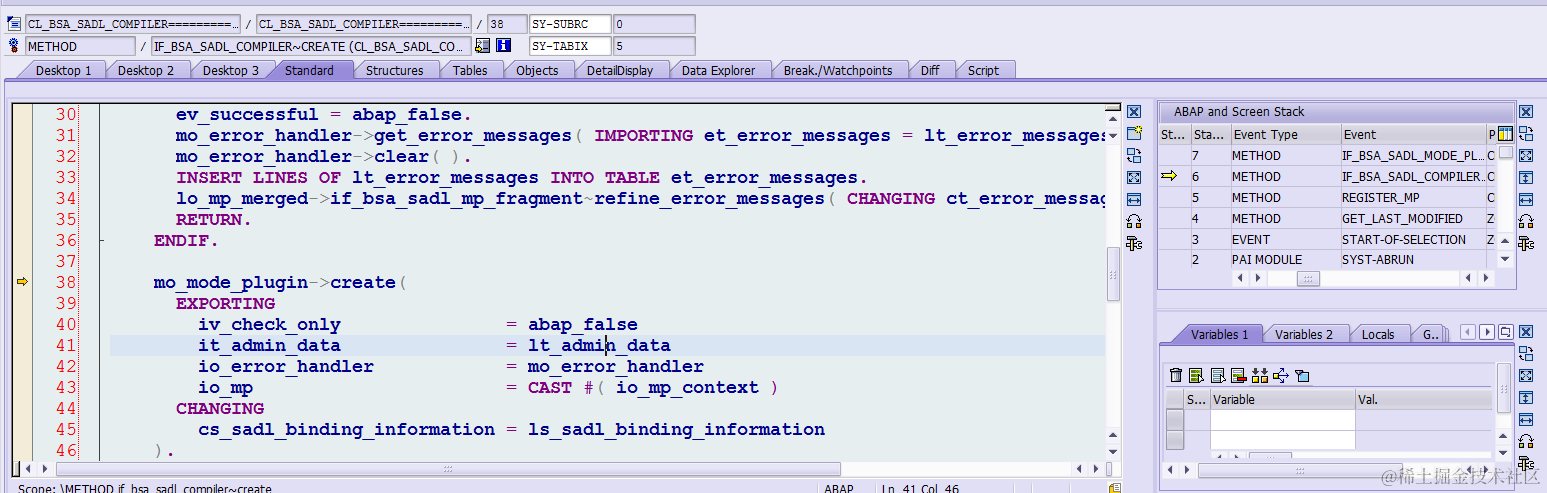Close the ABAP and Screen Stack tool
Image resolution: width=1547 pixels, height=493 pixels.
pyautogui.click(x=1526, y=112)
